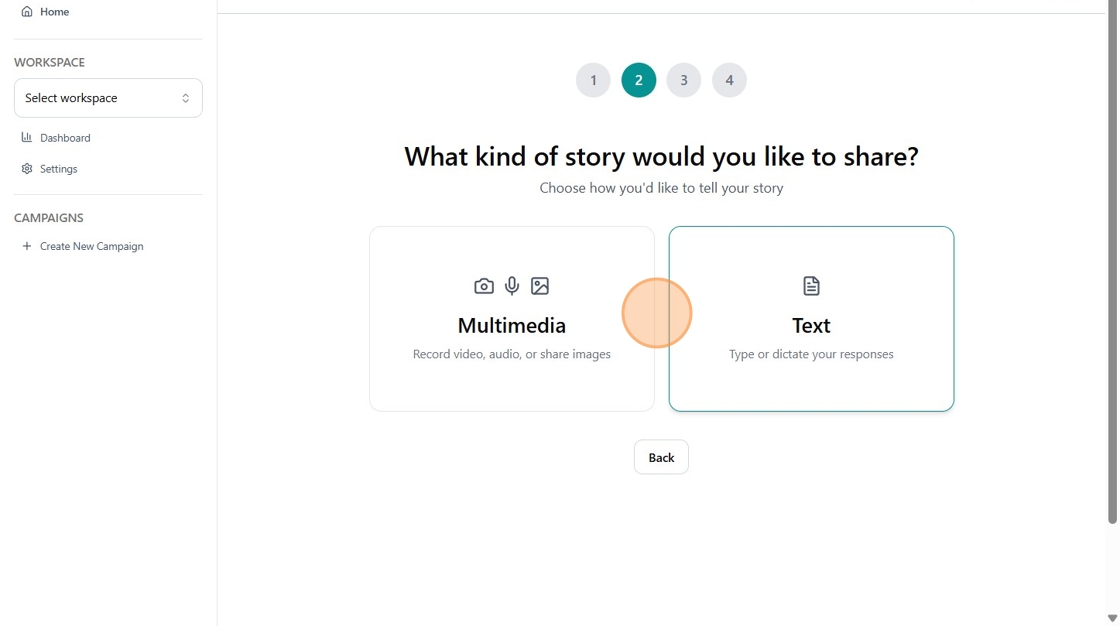The image size is (1120, 626).
Task: Open the Select workspace dropdown
Action: click(108, 98)
